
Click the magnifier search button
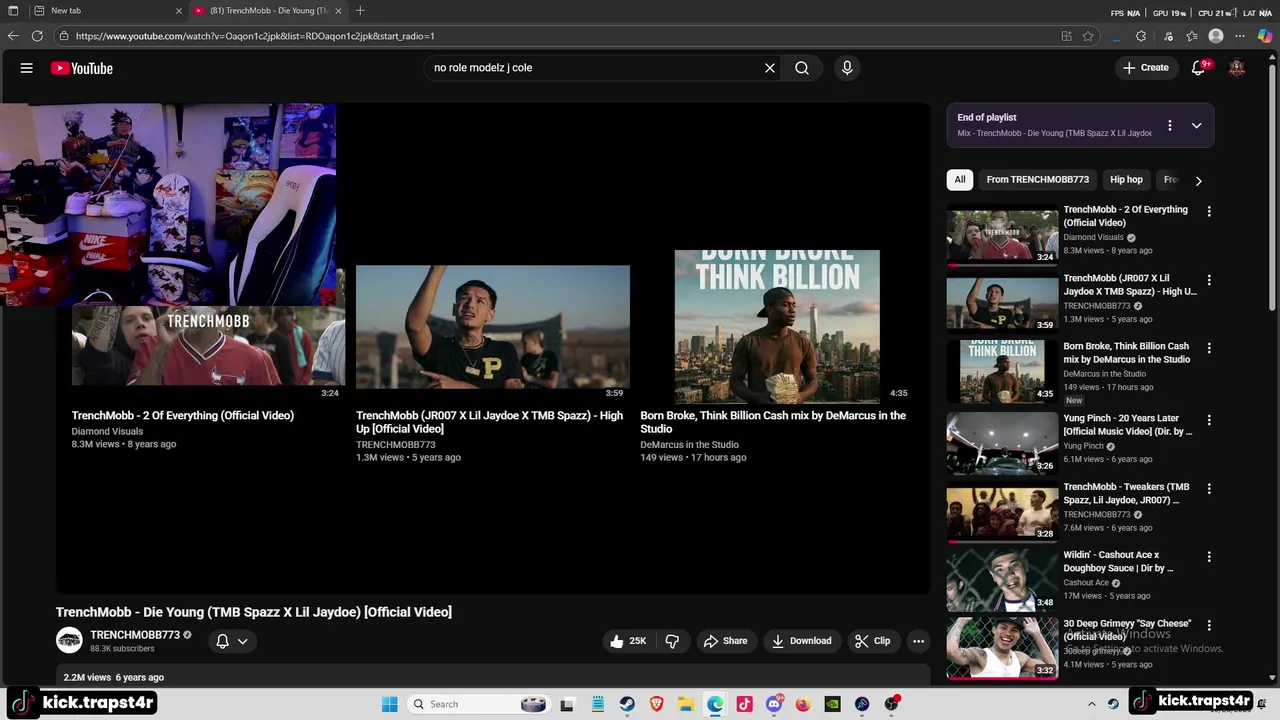tap(802, 68)
